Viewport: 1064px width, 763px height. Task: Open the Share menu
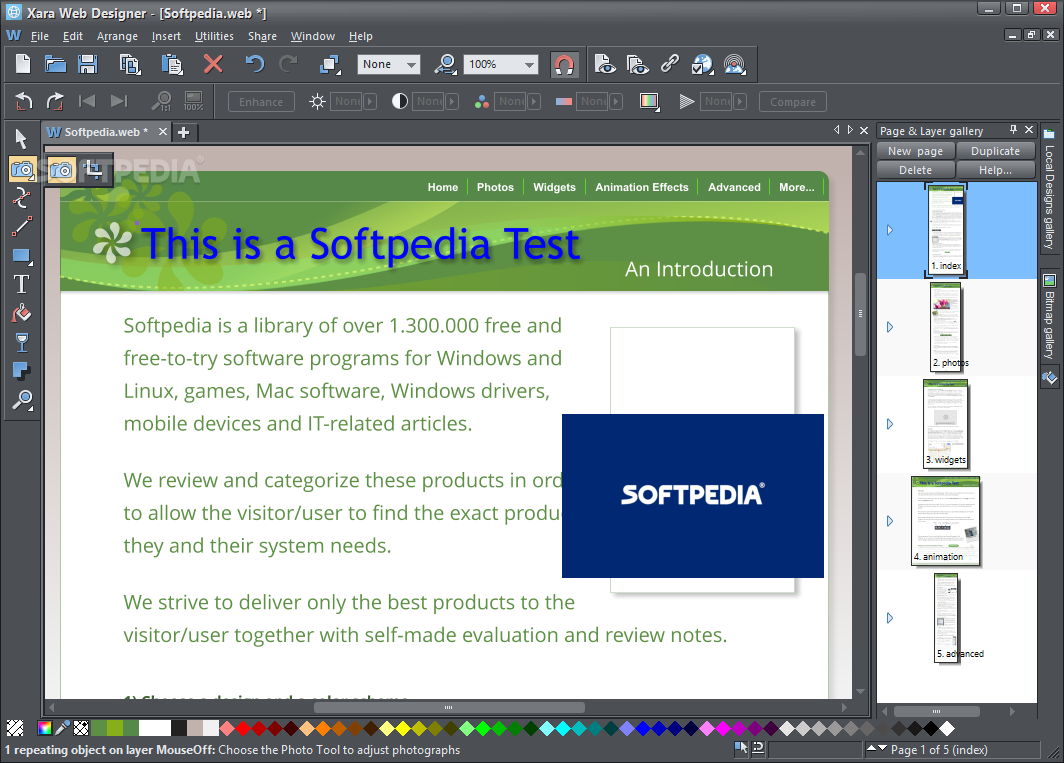click(x=262, y=36)
